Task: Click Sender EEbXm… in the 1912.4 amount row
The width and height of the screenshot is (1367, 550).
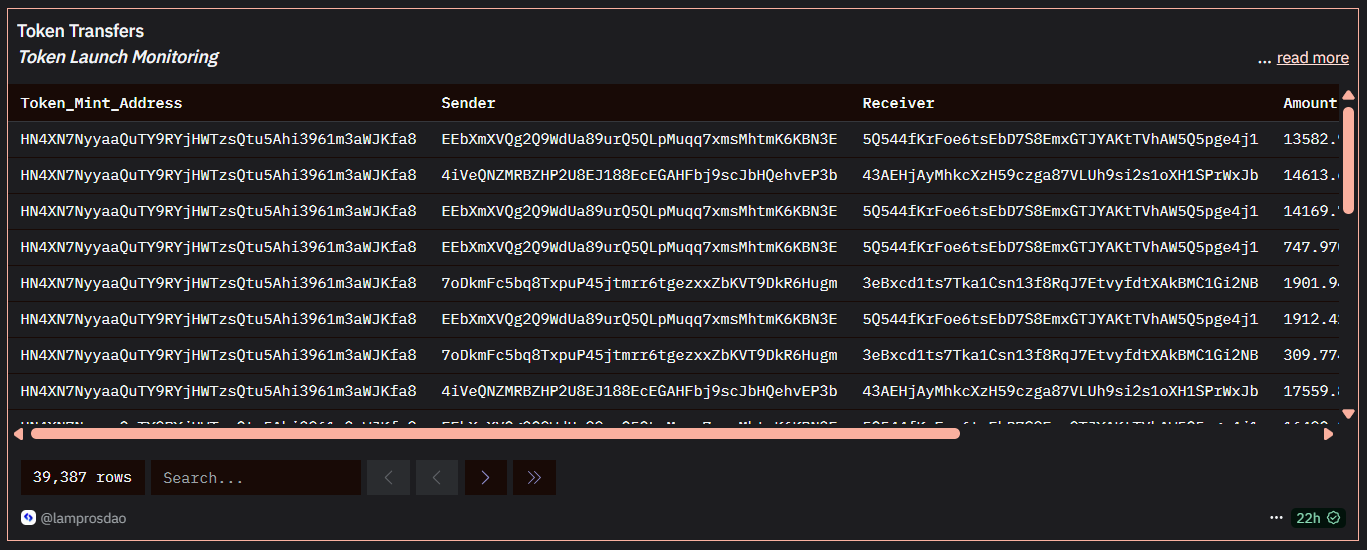Action: coord(639,319)
